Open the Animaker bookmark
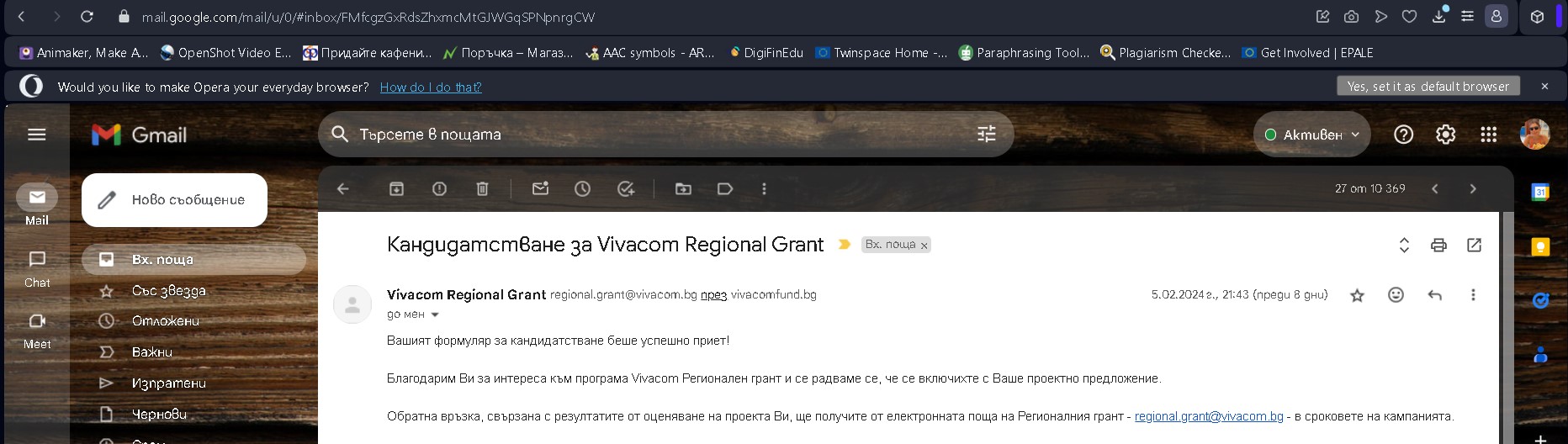 point(83,52)
